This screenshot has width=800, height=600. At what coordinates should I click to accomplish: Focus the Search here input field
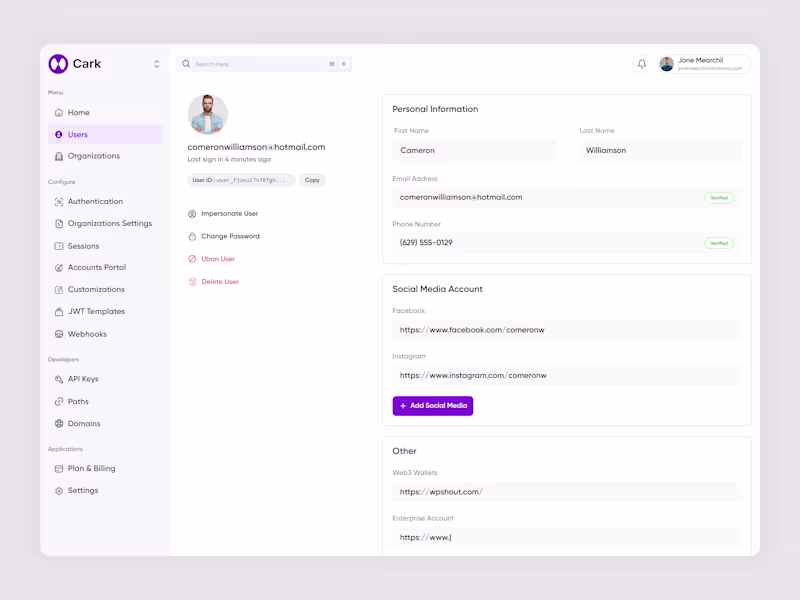[264, 64]
